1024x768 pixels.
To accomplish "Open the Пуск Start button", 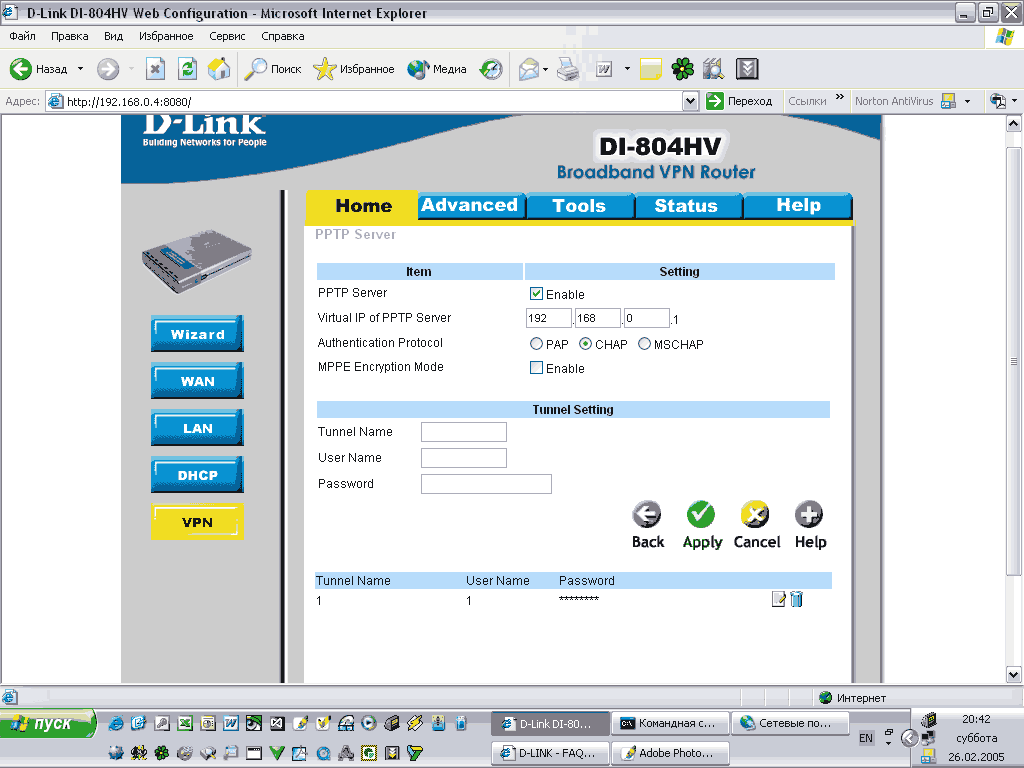I will click(48, 724).
